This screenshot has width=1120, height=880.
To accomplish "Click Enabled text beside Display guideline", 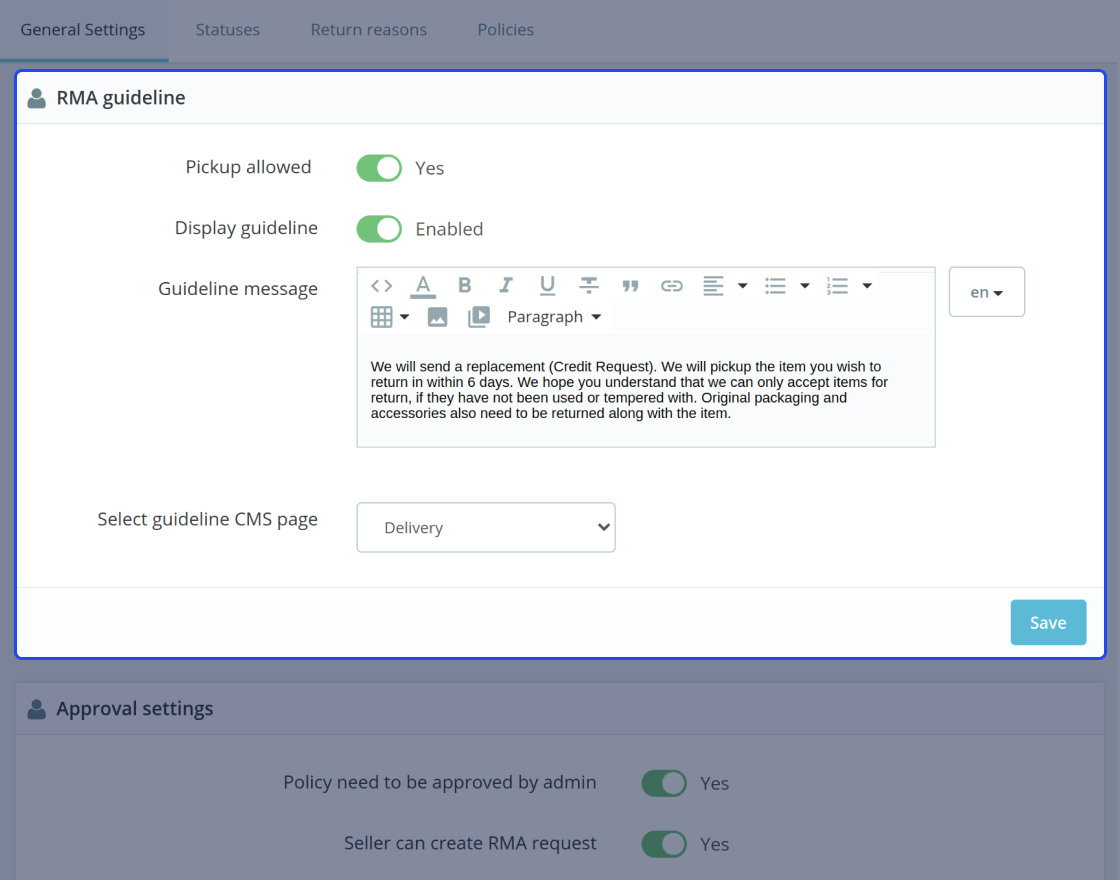I will click(449, 229).
